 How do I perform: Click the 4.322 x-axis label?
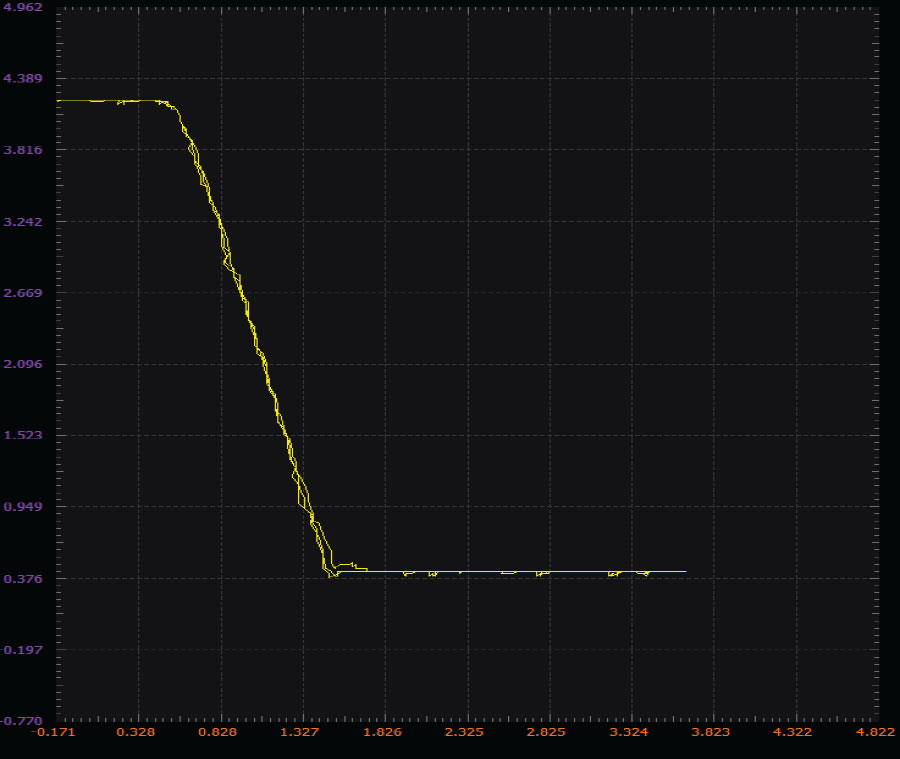793,732
